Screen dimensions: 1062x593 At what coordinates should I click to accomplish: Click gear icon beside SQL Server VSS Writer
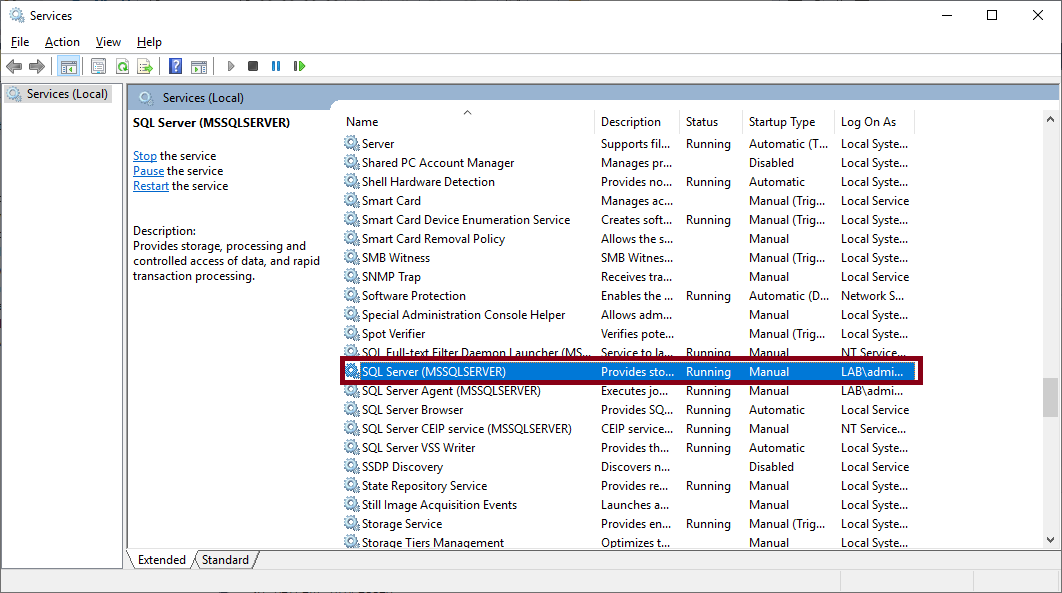(x=352, y=447)
